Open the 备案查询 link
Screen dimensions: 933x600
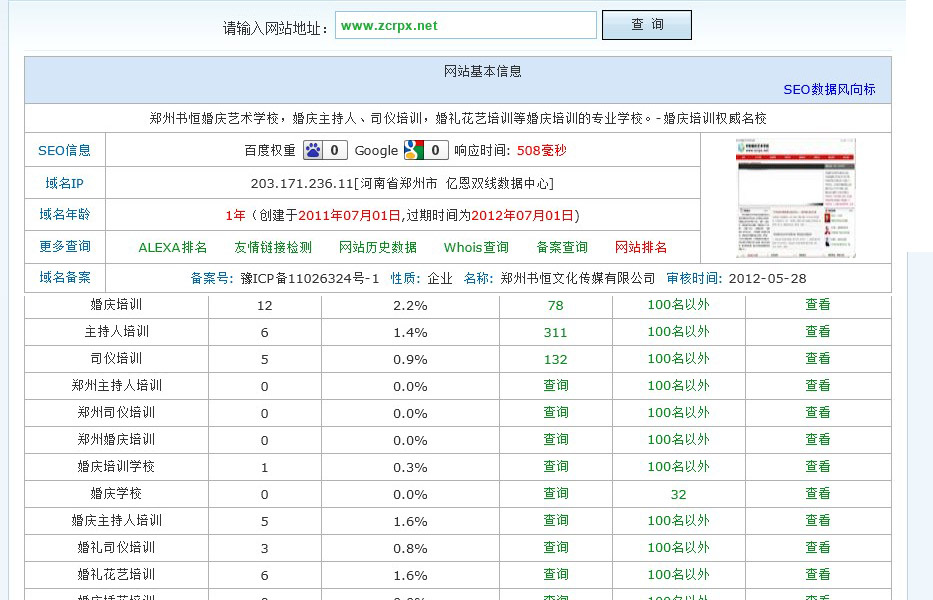(562, 247)
